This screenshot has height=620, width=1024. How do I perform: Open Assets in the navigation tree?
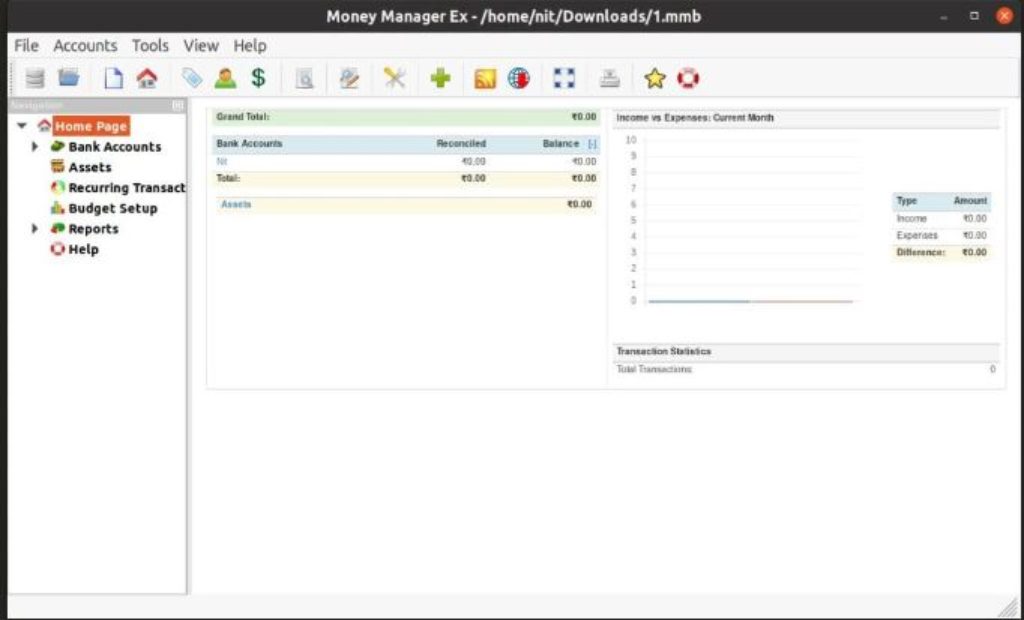(90, 167)
